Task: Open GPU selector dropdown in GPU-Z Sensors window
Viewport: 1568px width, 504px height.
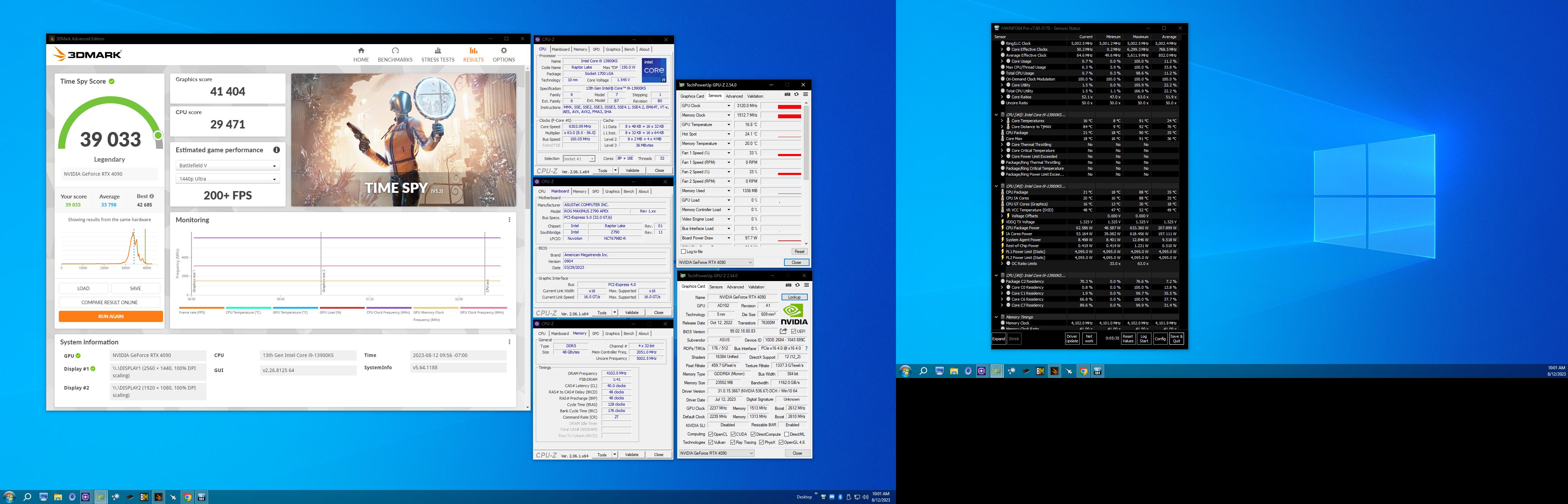Action: pyautogui.click(x=715, y=262)
